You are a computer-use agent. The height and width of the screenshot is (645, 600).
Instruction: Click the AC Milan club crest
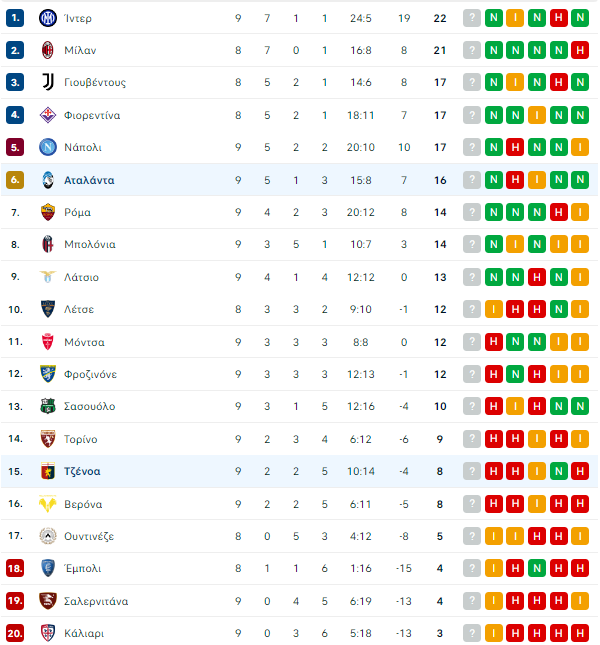[48, 50]
